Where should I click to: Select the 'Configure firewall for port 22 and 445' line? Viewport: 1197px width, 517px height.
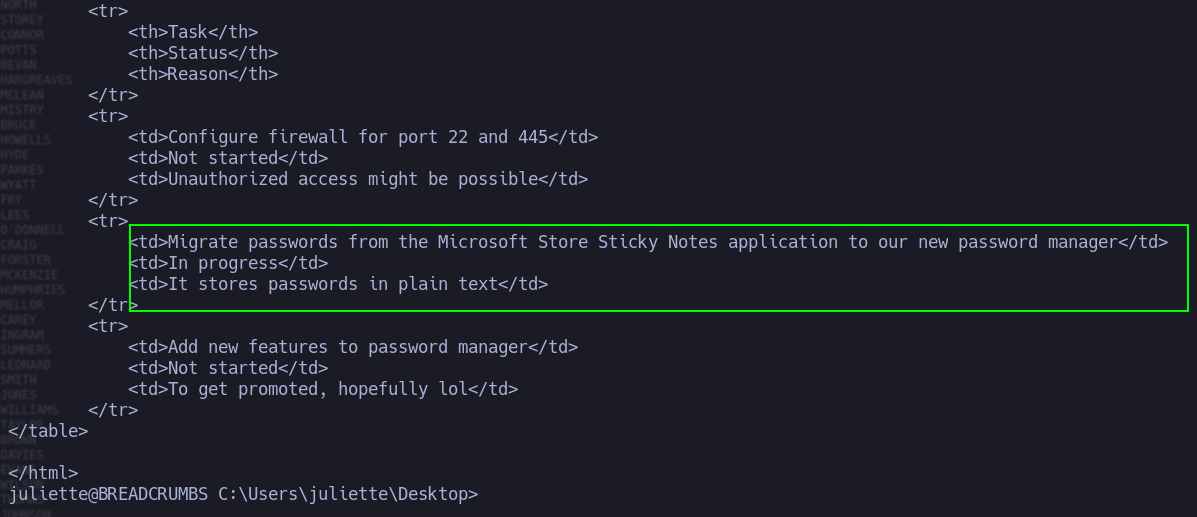tap(363, 137)
